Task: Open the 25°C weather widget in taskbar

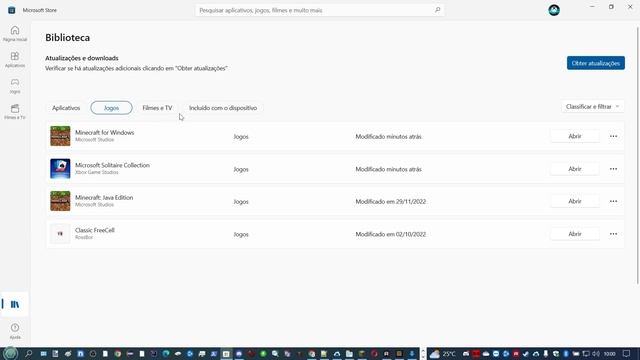Action: coord(442,354)
